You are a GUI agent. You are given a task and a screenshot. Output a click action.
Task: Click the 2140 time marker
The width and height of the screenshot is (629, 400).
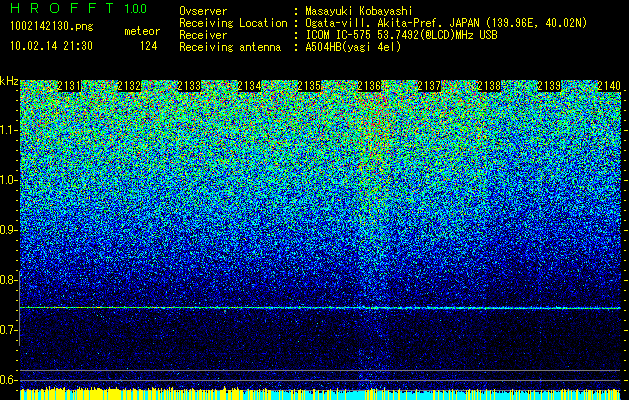(x=609, y=86)
